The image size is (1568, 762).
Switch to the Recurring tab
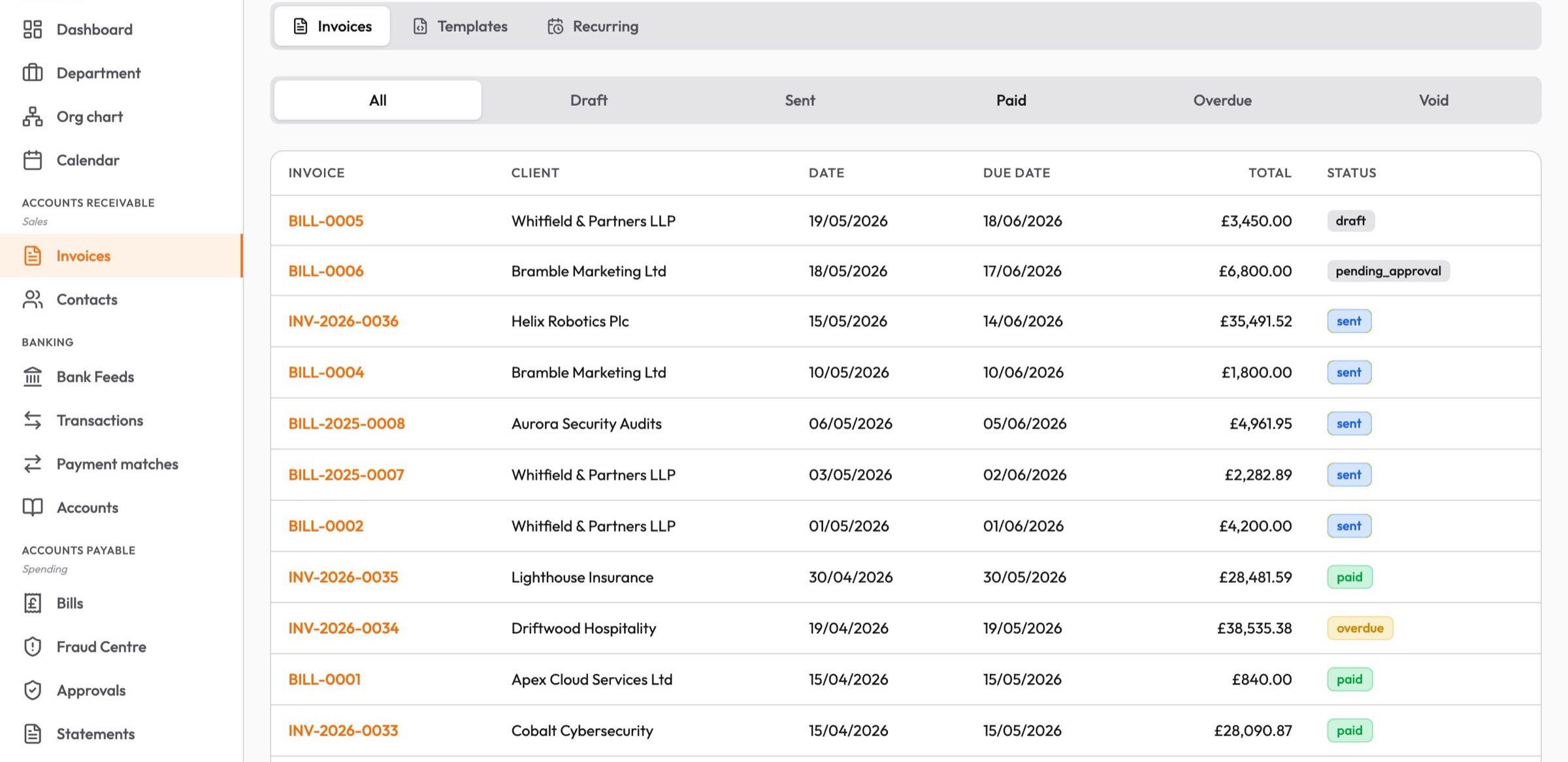coord(593,26)
